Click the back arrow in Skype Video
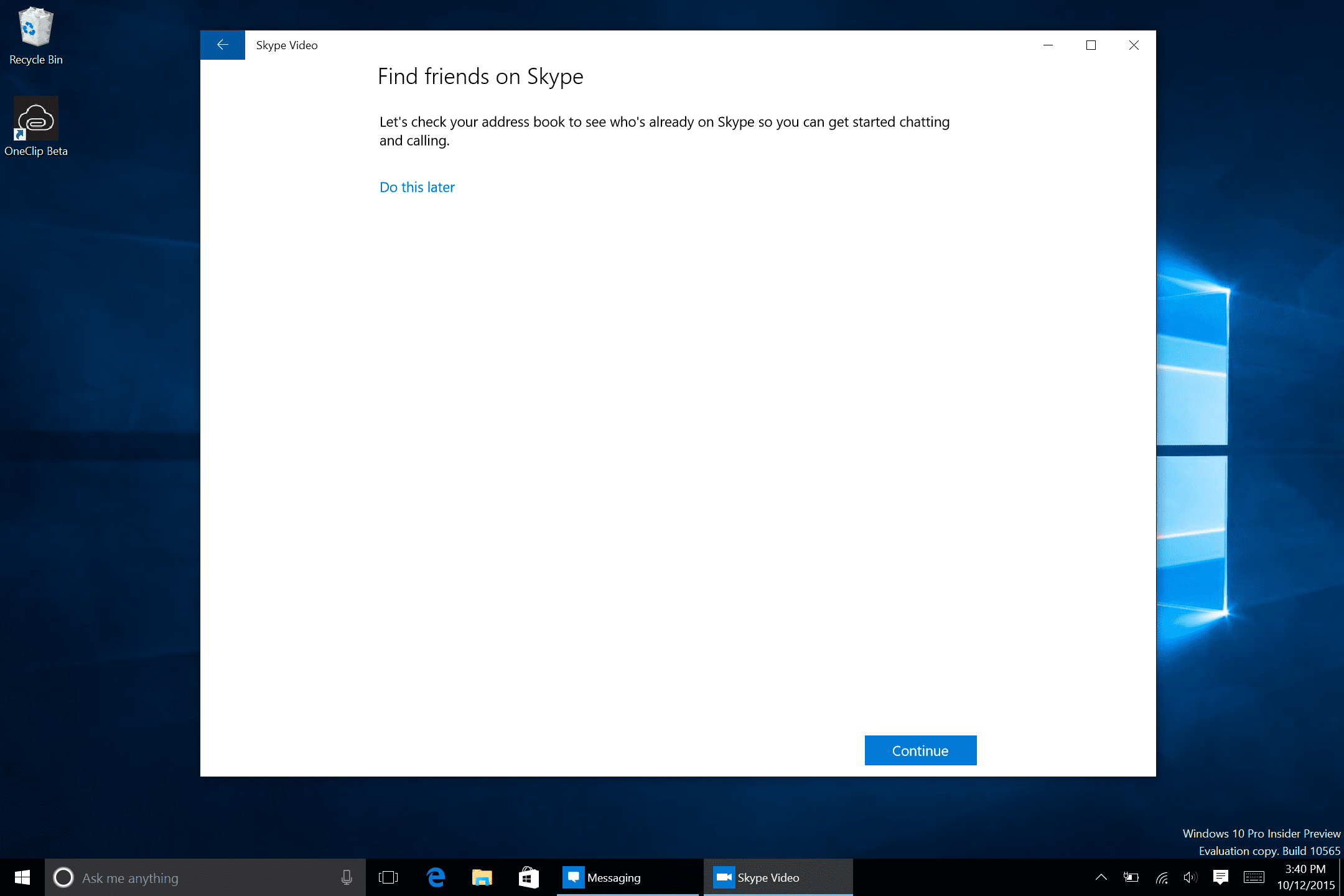 (x=222, y=45)
